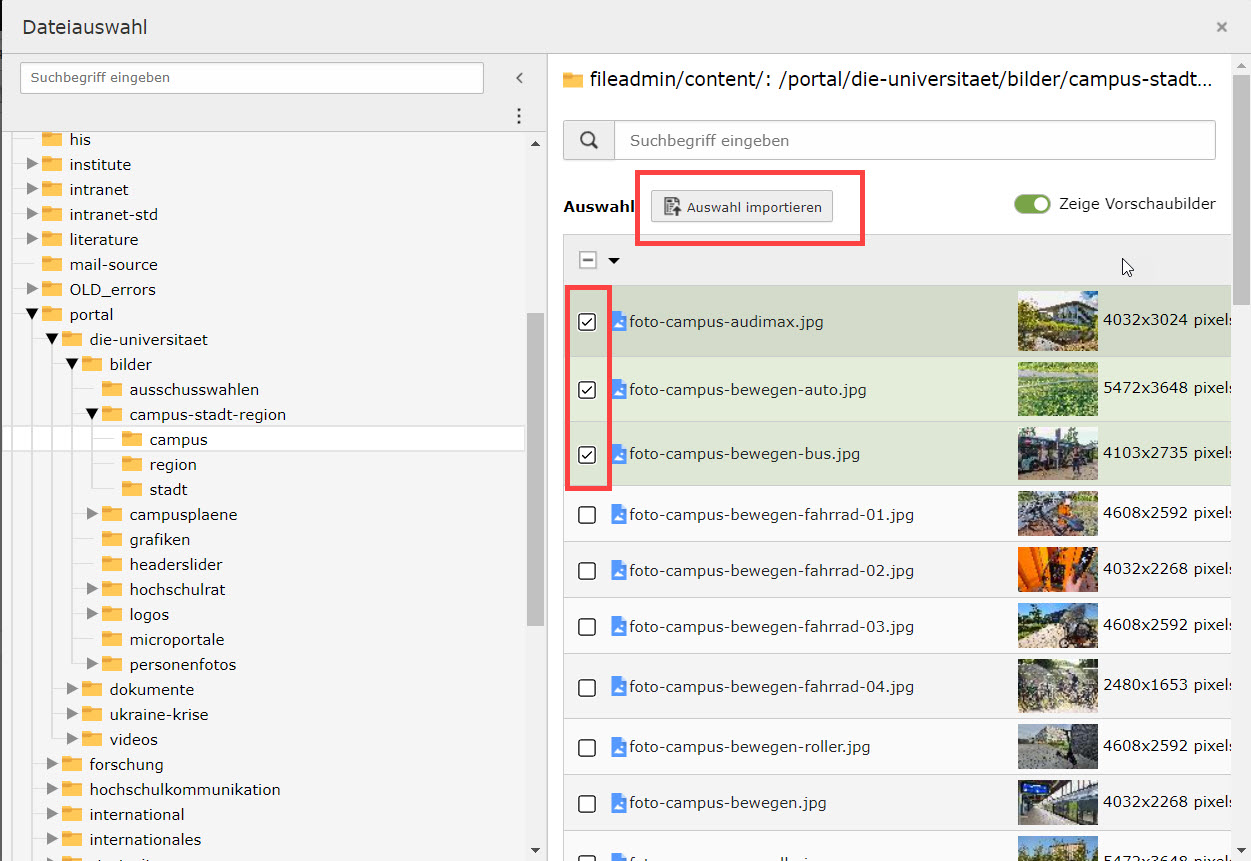Open the foto-campus-bewegen-fahrrad-03.jpg file name
The image size is (1251, 861).
771,627
